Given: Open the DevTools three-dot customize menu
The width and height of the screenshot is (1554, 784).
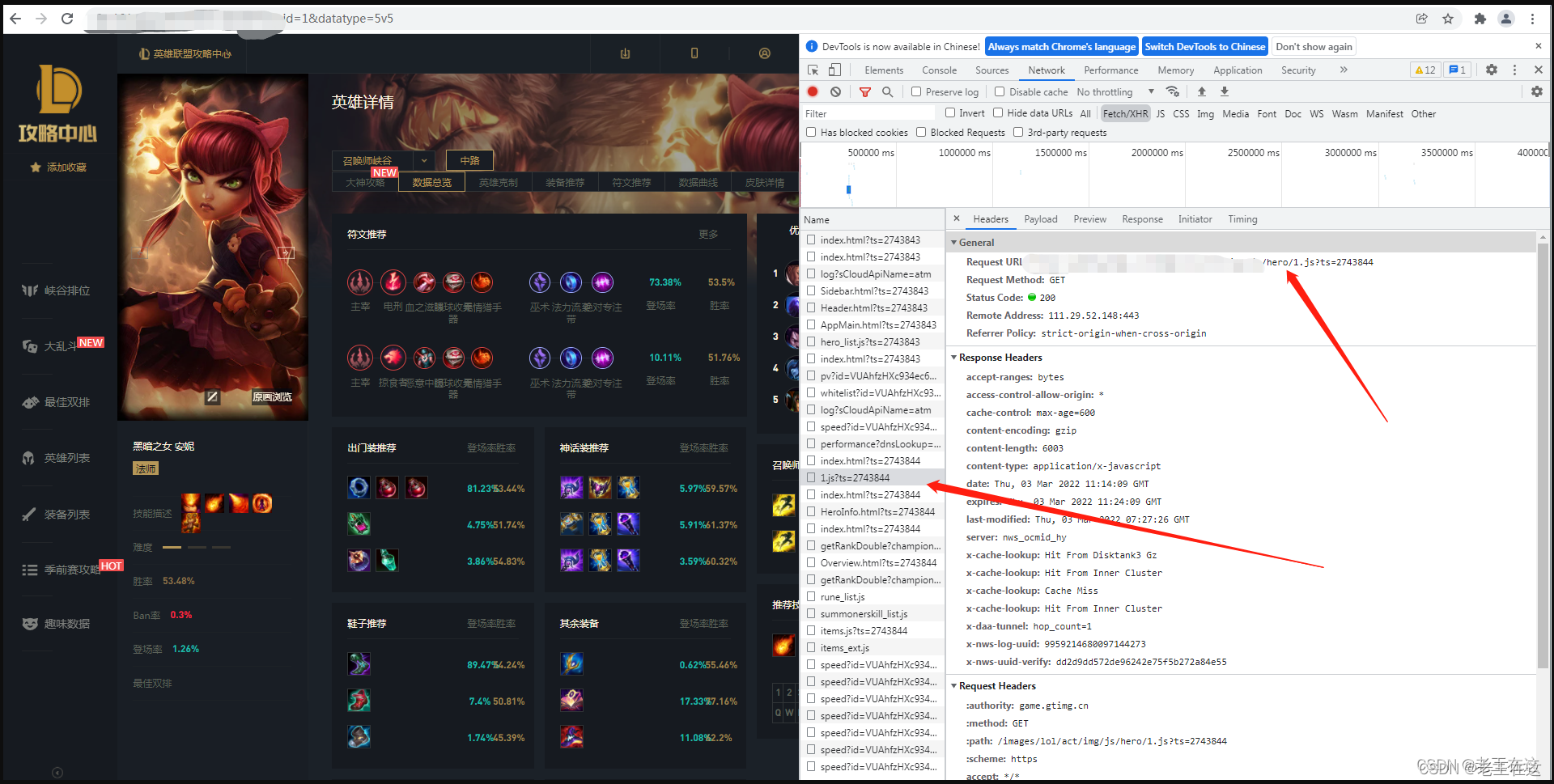Looking at the screenshot, I should click(x=1515, y=70).
